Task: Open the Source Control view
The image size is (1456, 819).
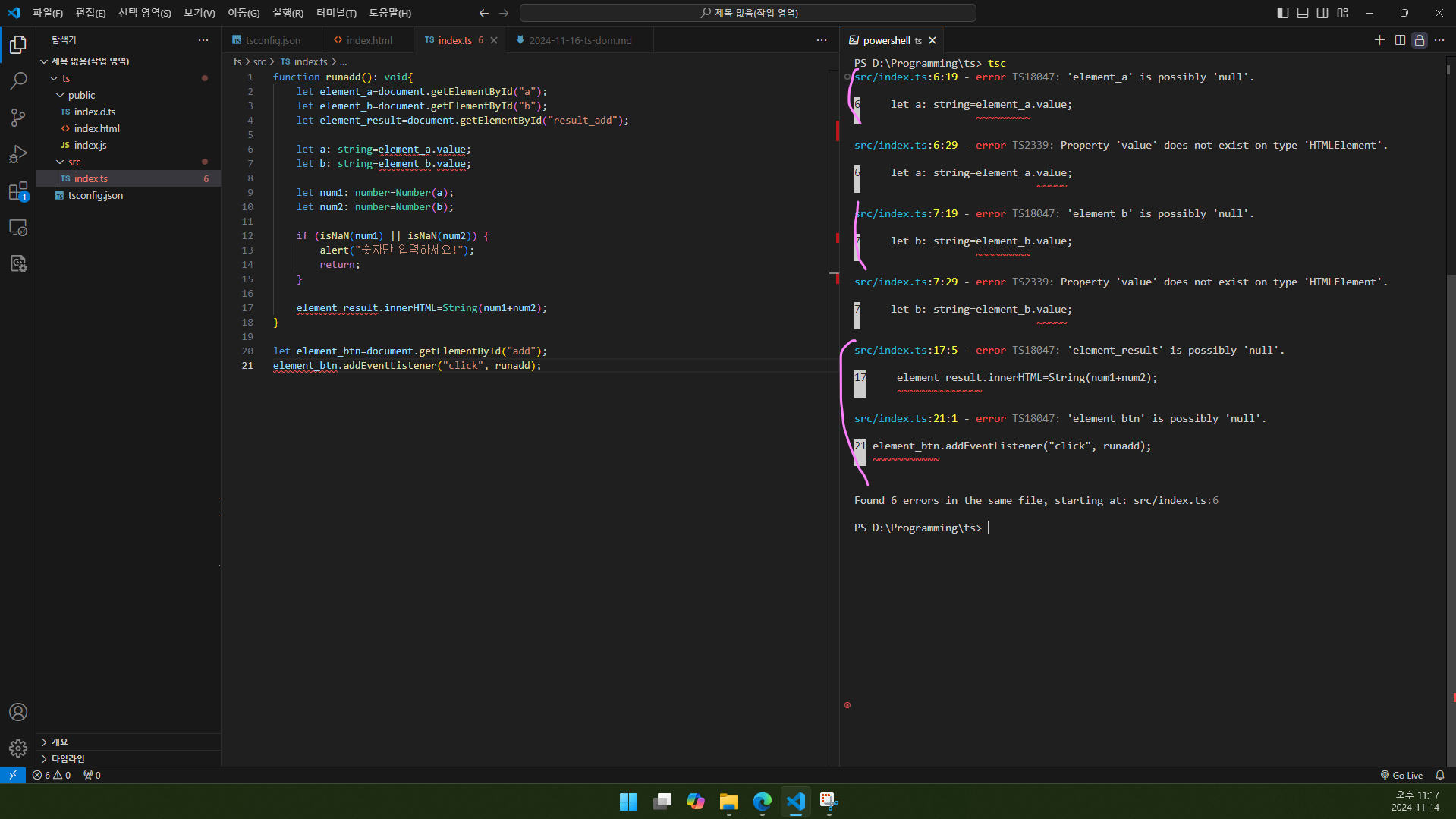Action: (18, 117)
